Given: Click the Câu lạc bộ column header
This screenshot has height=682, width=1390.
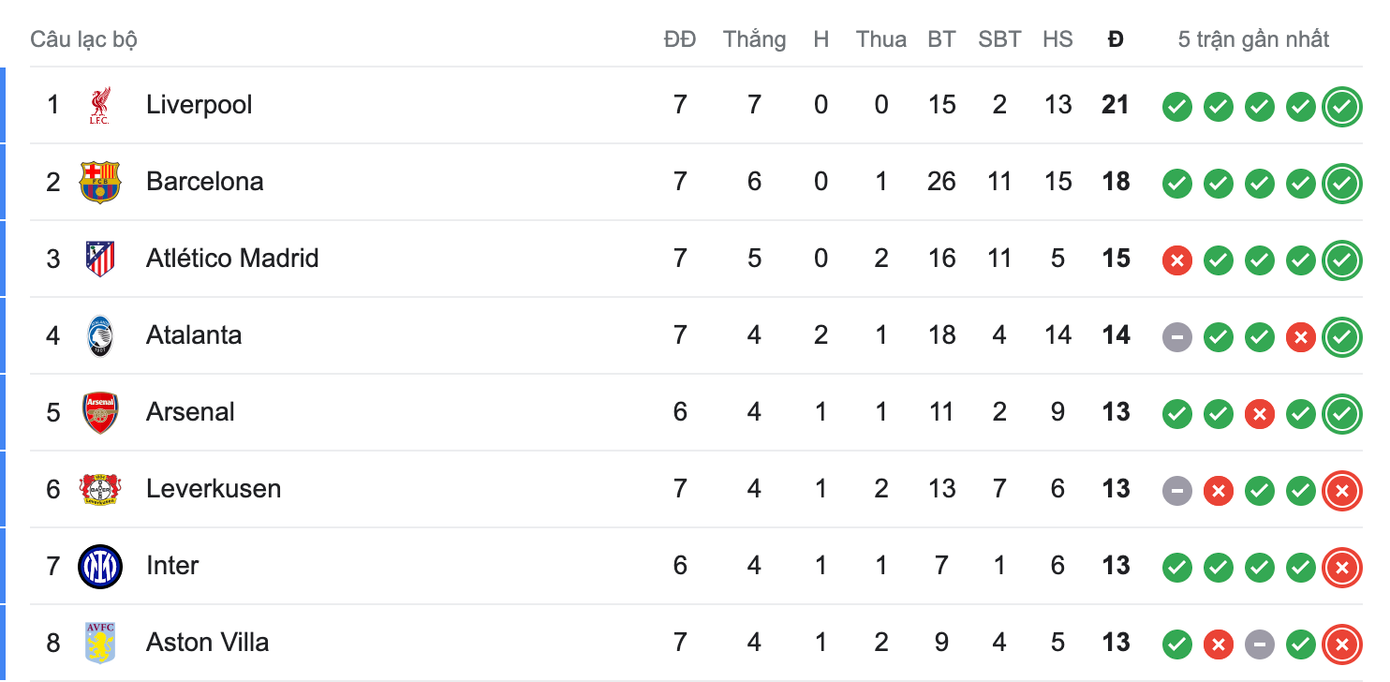Looking at the screenshot, I should (x=84, y=40).
